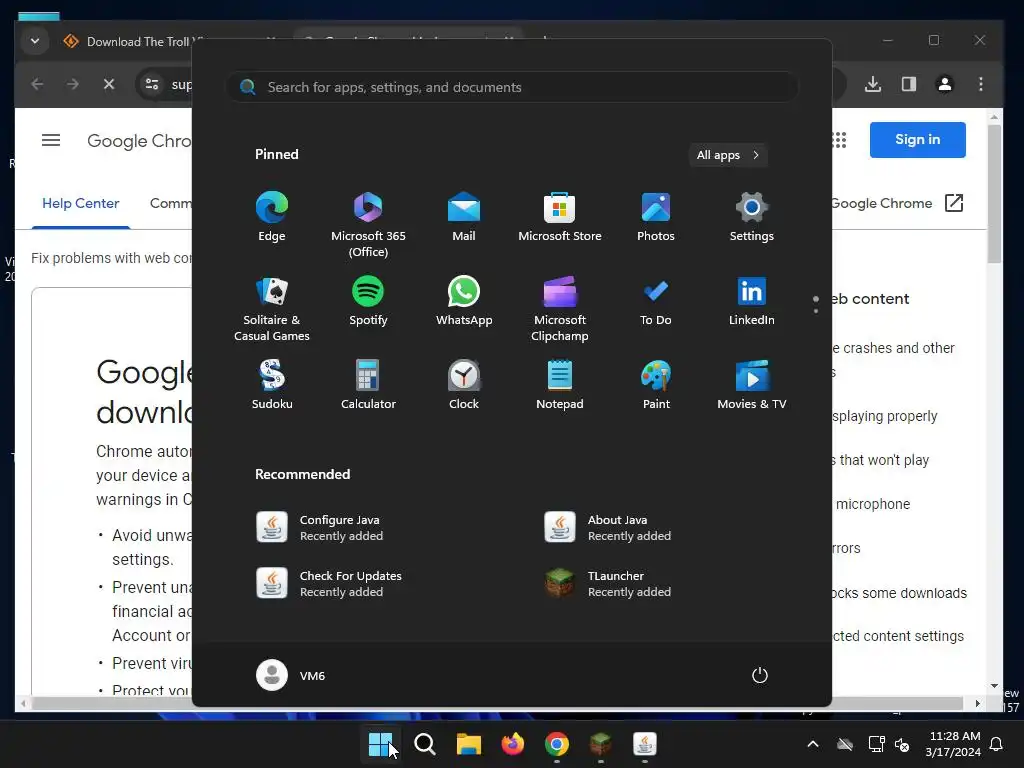
Task: Open File Explorer from the taskbar
Action: [468, 744]
